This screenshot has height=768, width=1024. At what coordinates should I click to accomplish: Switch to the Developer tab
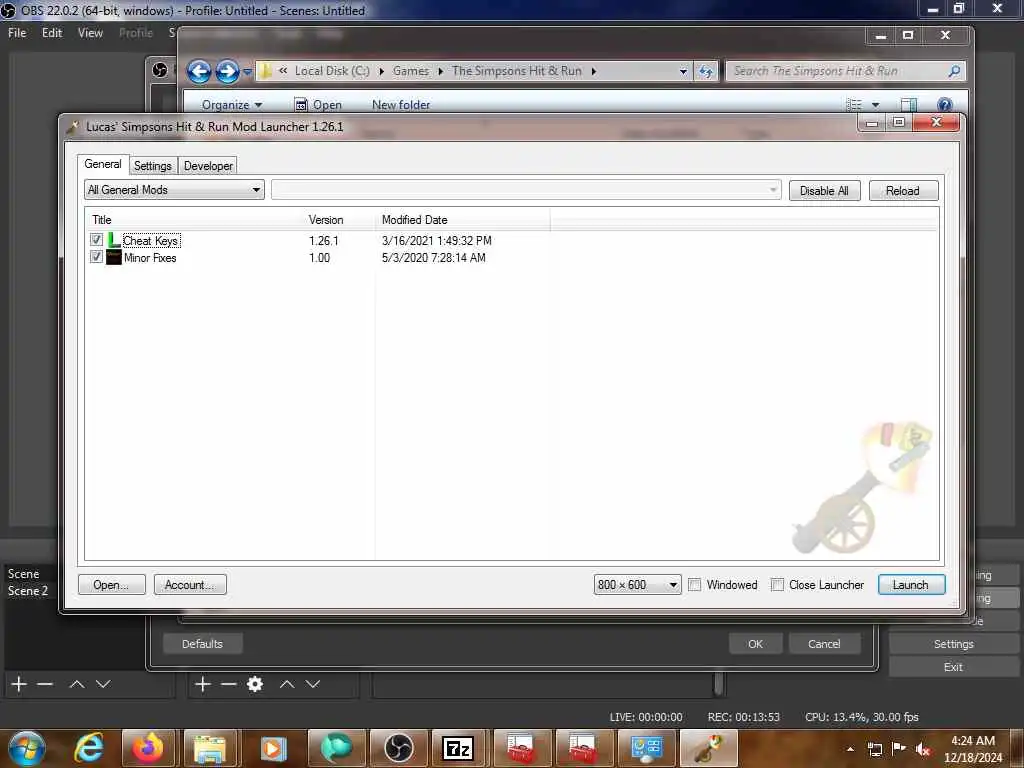208,166
